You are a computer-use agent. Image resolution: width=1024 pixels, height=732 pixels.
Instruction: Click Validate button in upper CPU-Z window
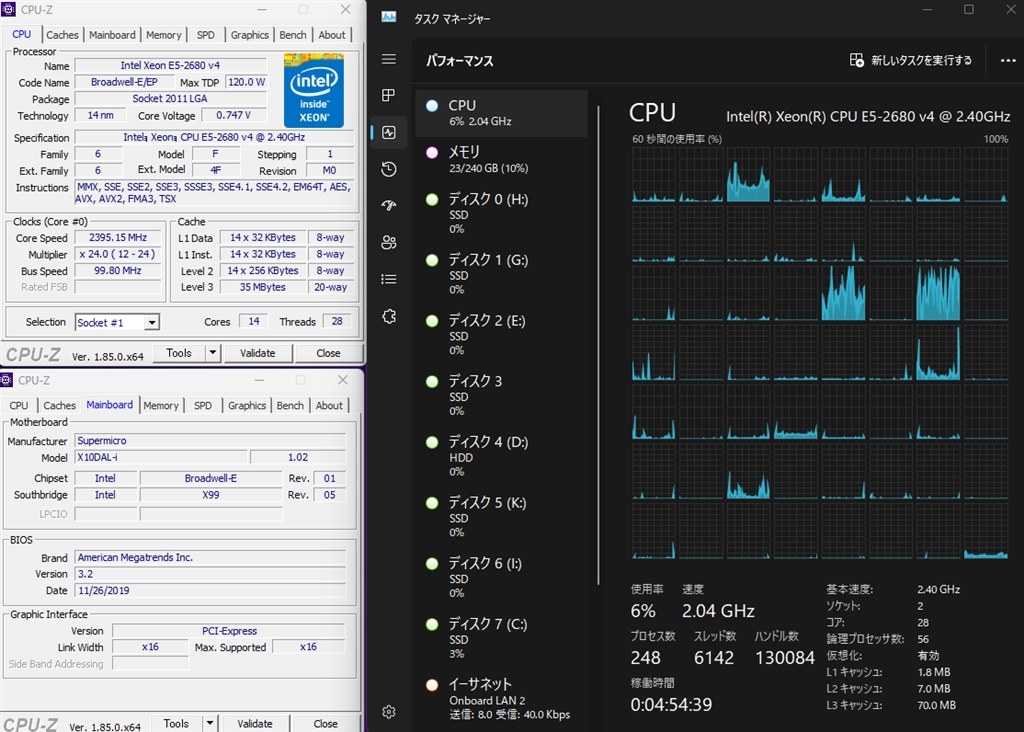pyautogui.click(x=257, y=353)
